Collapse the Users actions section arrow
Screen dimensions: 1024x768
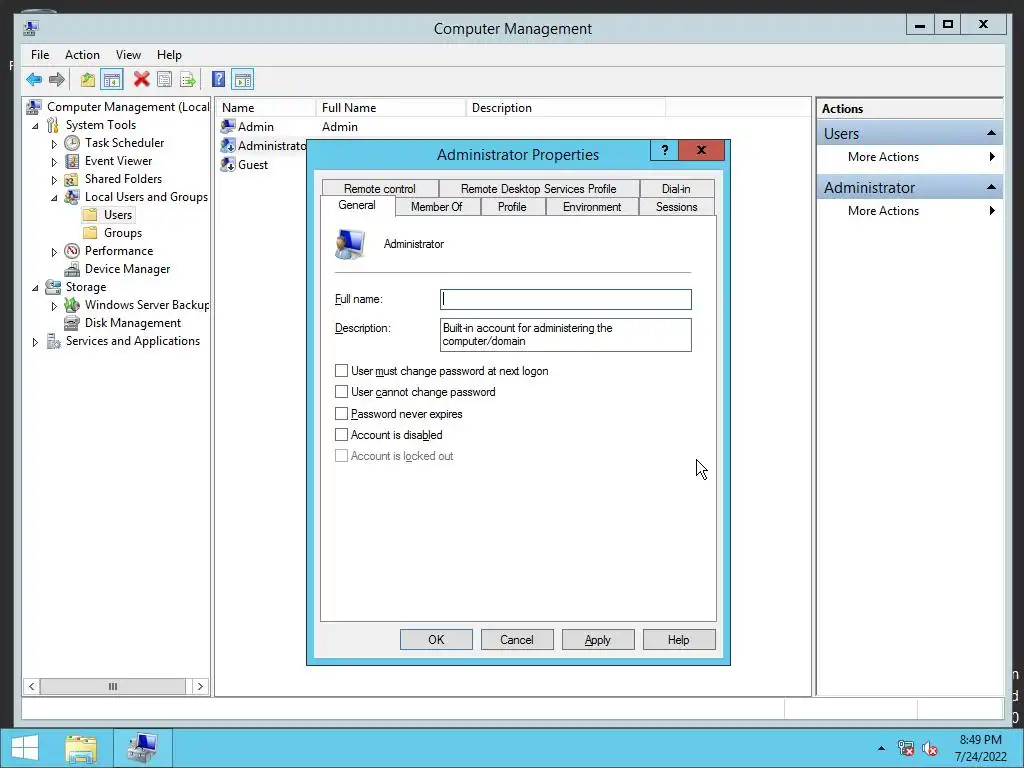coord(991,134)
